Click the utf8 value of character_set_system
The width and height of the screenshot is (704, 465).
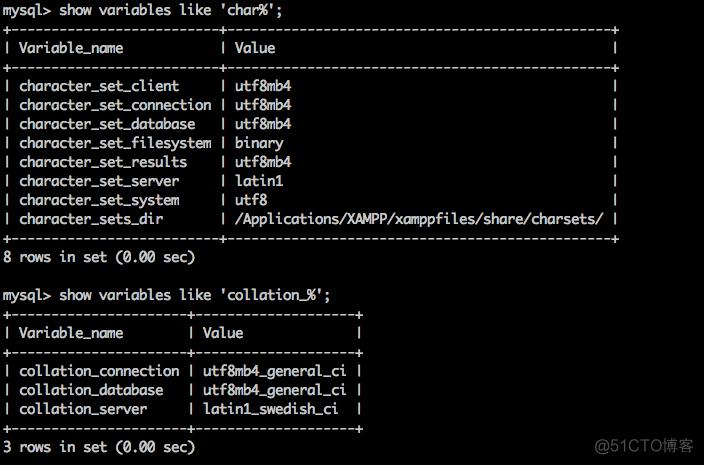pyautogui.click(x=251, y=200)
